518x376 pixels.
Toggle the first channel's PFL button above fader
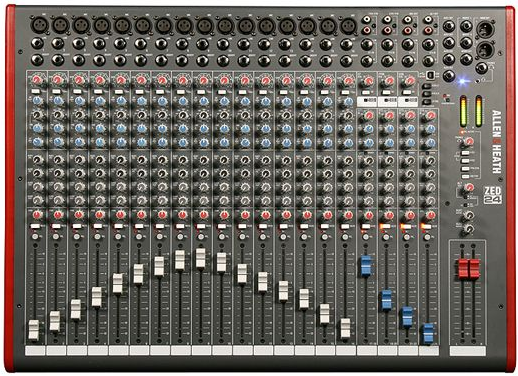coord(35,237)
